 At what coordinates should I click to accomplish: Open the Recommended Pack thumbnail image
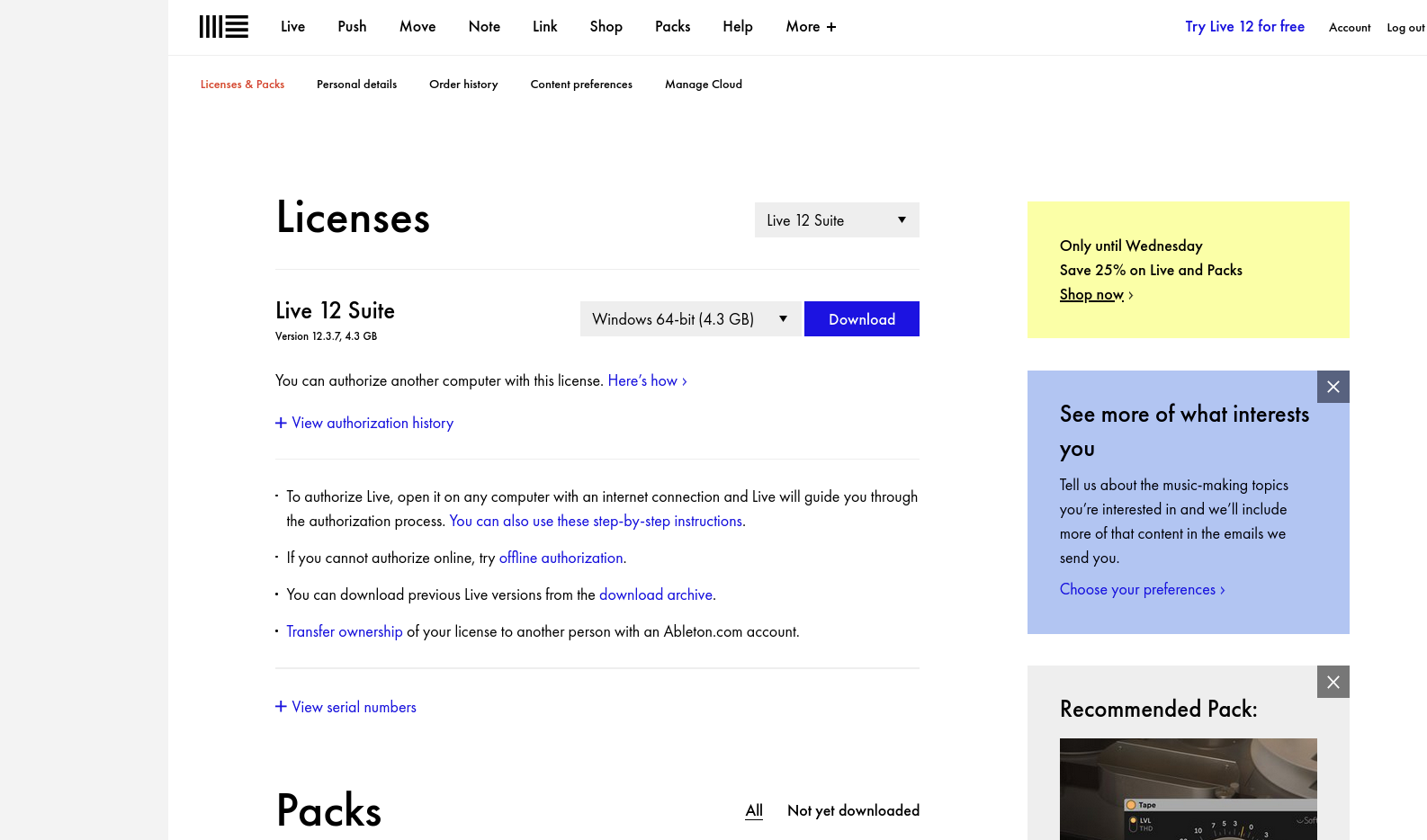(1188, 789)
